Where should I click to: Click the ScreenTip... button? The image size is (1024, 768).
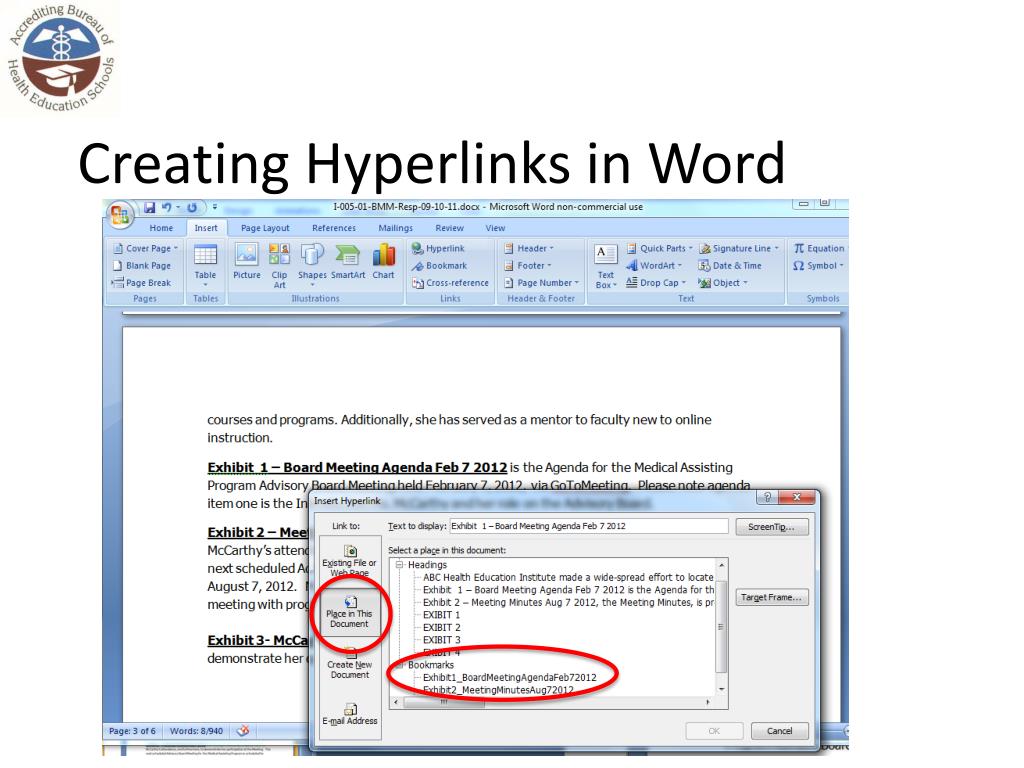click(772, 527)
